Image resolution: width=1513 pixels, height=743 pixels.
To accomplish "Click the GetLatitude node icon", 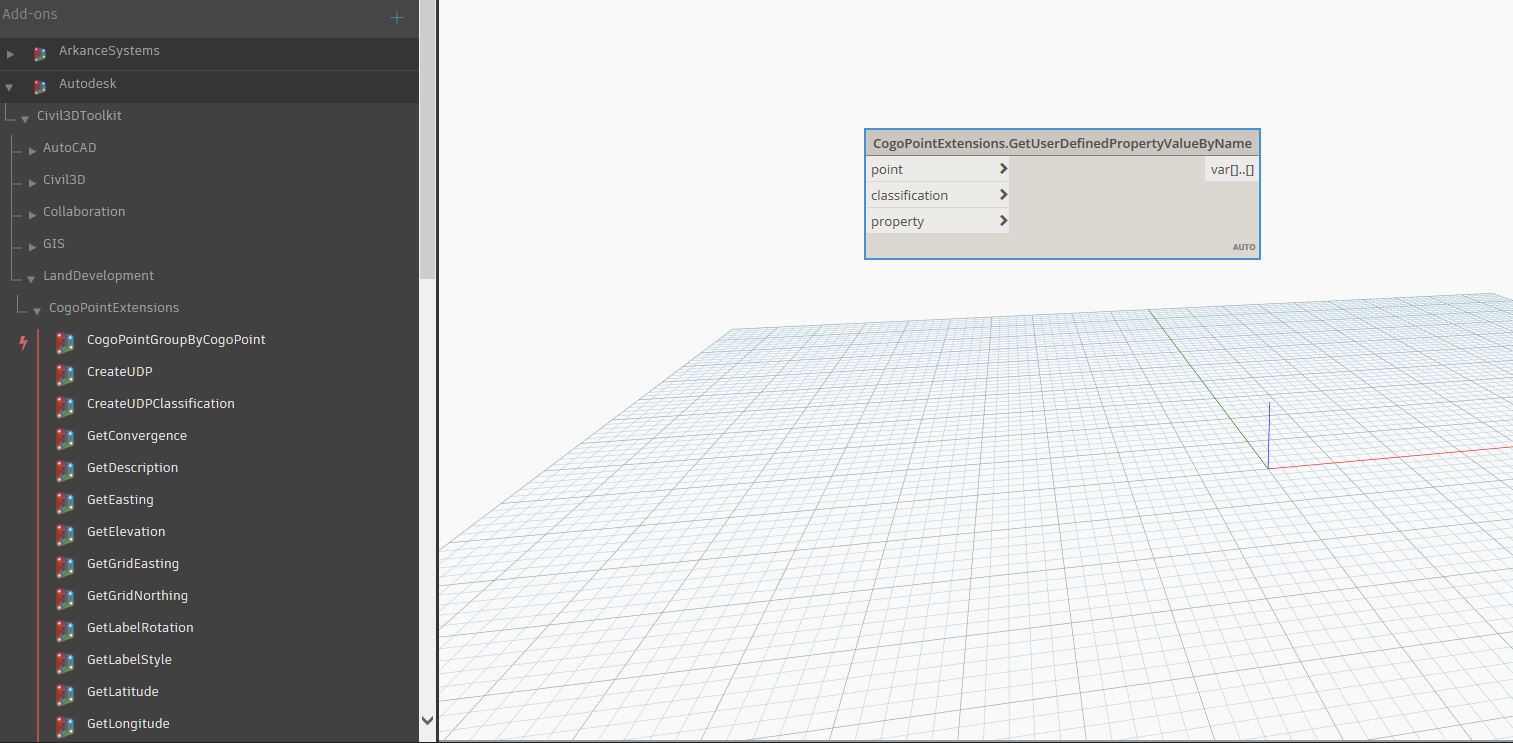I will click(65, 693).
